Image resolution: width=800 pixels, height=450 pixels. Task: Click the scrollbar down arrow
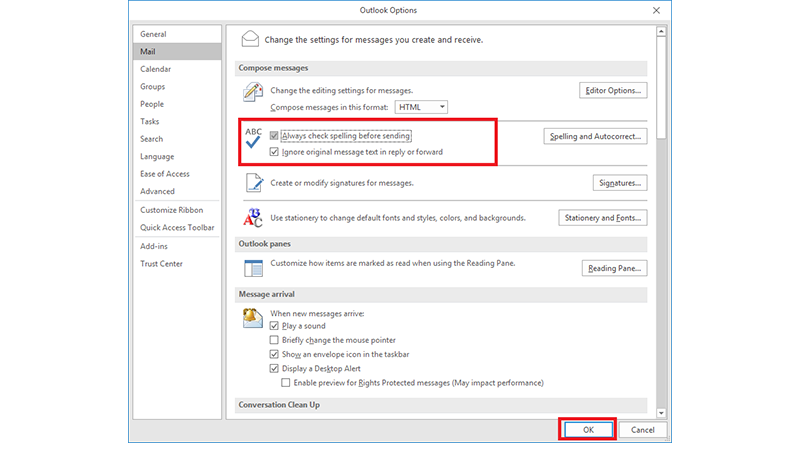point(661,413)
